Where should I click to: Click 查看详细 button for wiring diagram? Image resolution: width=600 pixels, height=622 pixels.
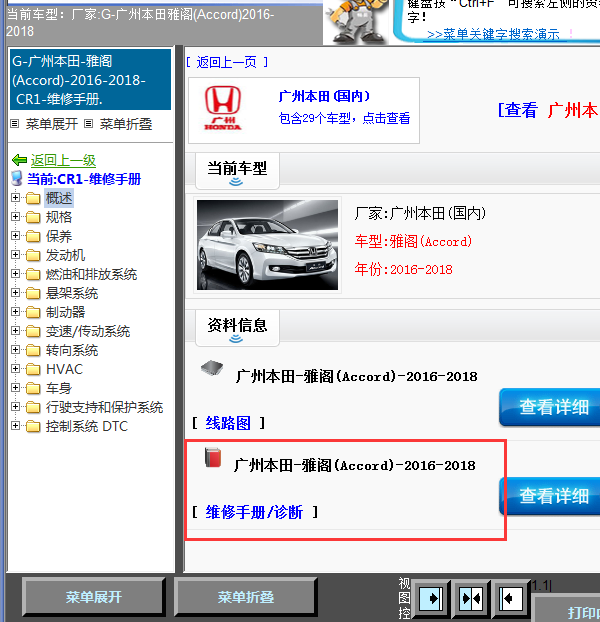(550, 407)
